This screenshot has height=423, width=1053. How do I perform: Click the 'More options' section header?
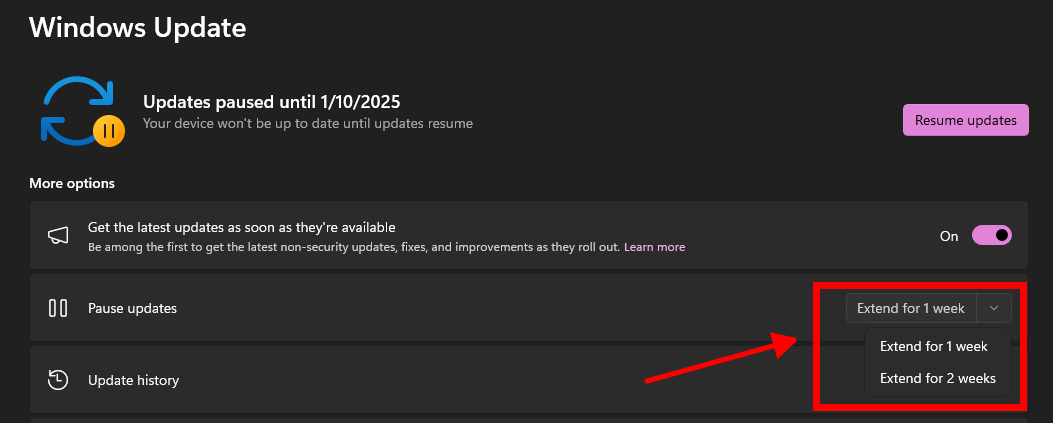tap(72, 183)
